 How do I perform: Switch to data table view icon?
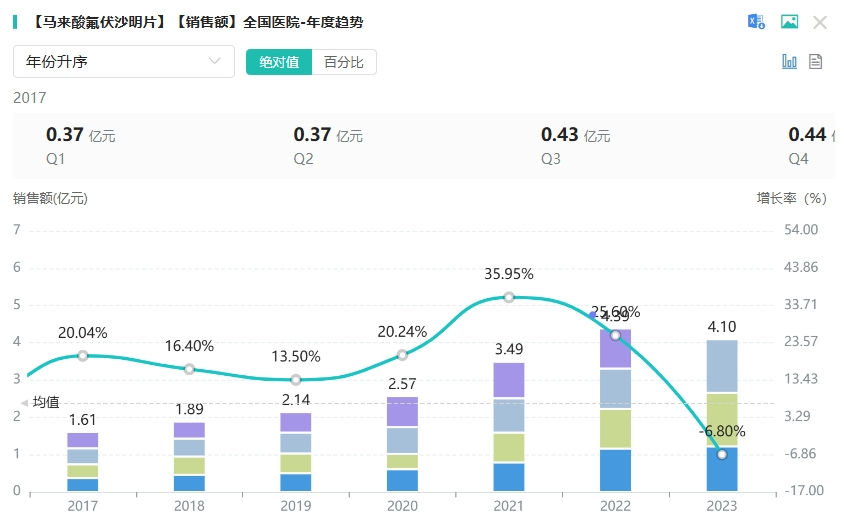[x=815, y=61]
